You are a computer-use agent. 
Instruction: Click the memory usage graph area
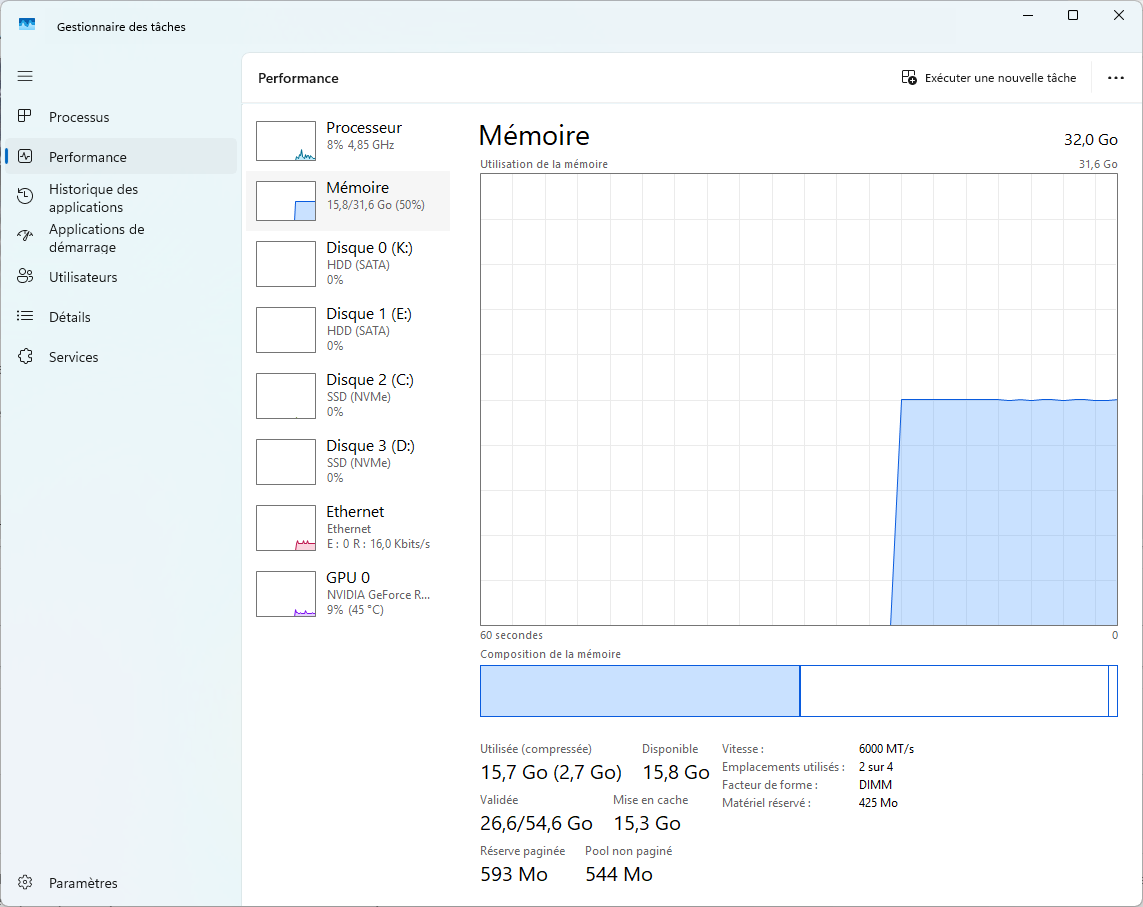coord(798,400)
